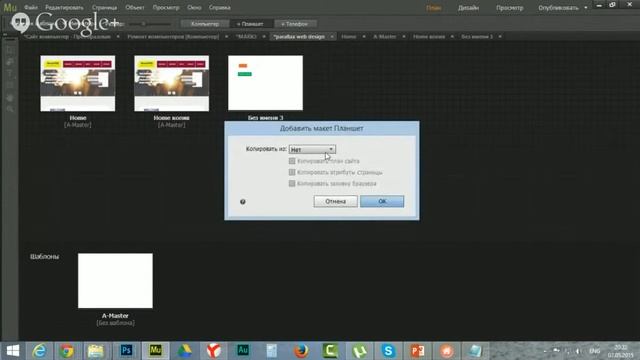Click Отмена to cancel the dialog
The height and width of the screenshot is (360, 640).
pyautogui.click(x=336, y=201)
